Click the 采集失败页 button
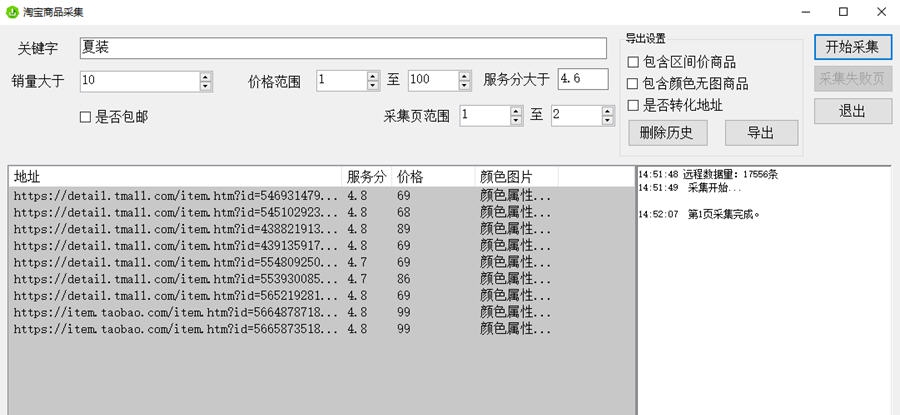The image size is (900, 415). coord(853,79)
